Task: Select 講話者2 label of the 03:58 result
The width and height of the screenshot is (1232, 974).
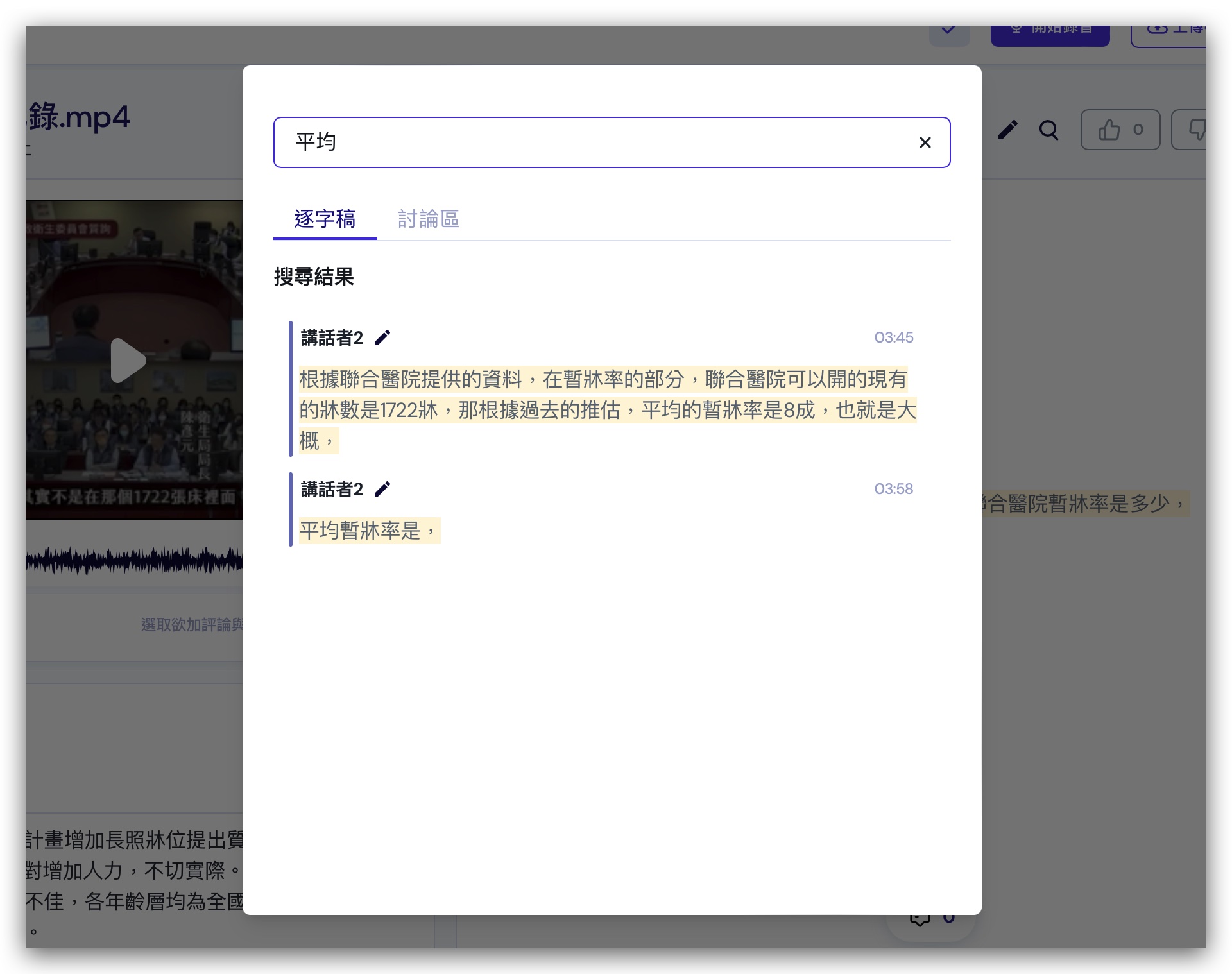Action: tap(332, 489)
